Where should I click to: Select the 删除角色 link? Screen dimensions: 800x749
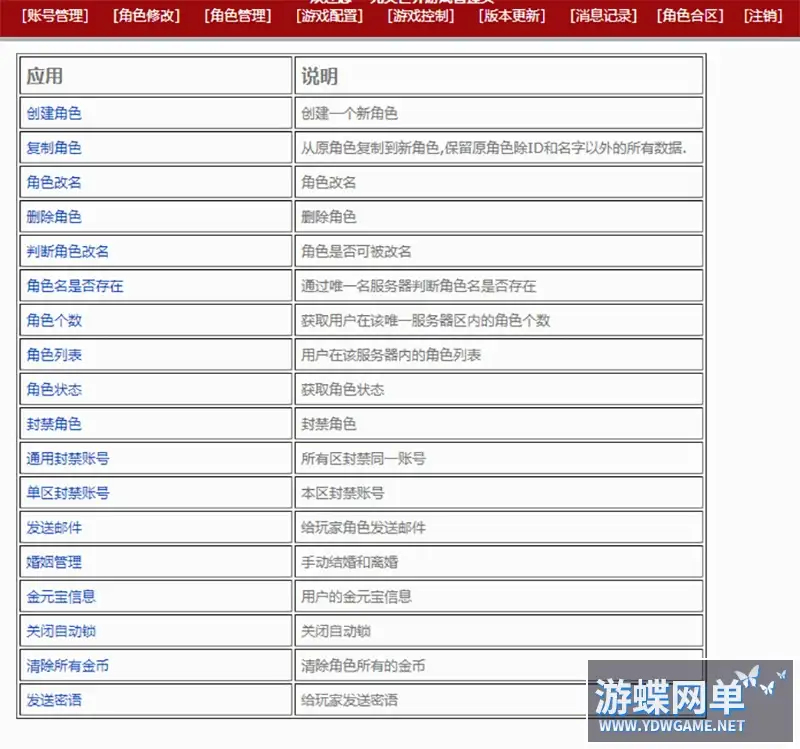(x=54, y=217)
